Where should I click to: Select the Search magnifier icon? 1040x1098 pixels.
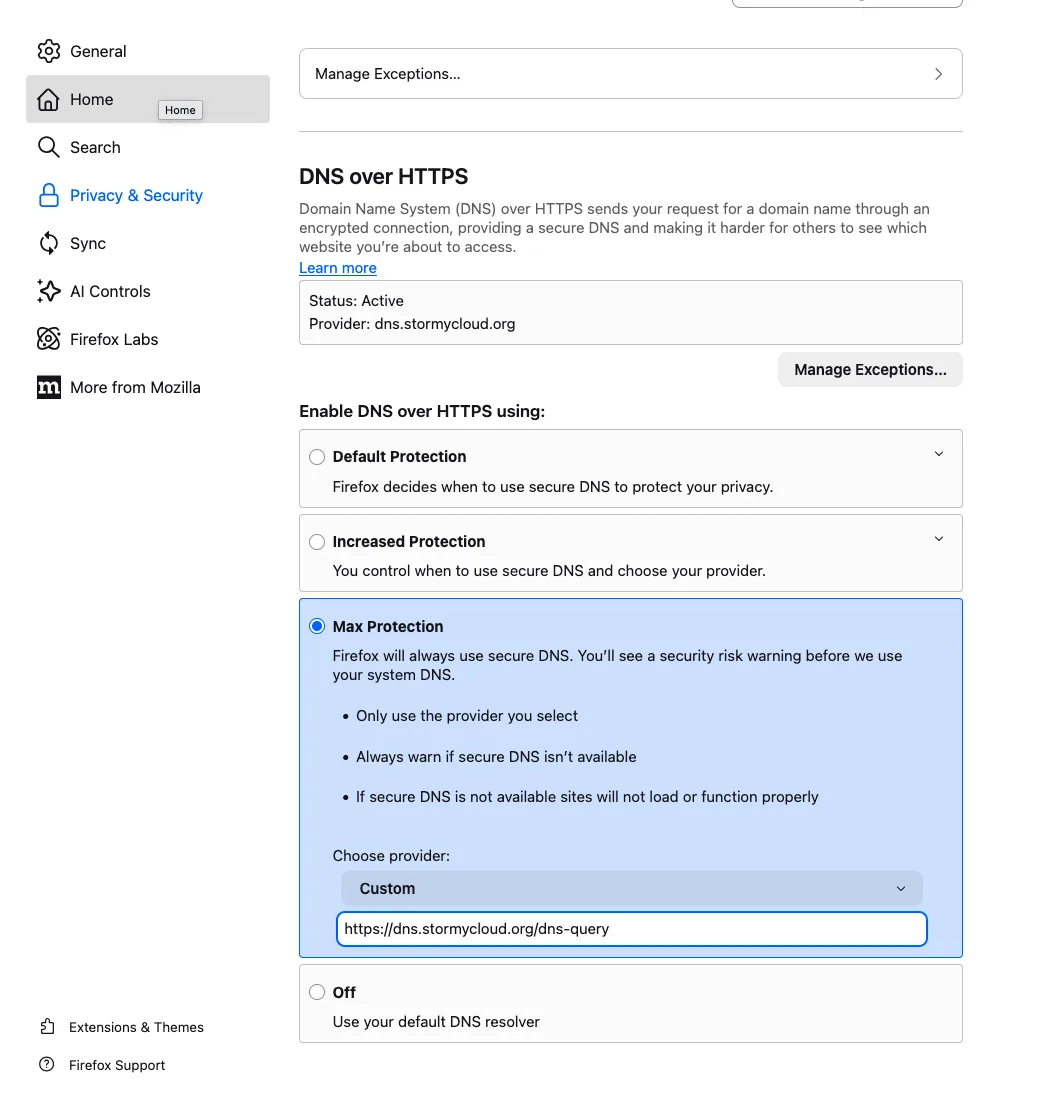tap(48, 147)
